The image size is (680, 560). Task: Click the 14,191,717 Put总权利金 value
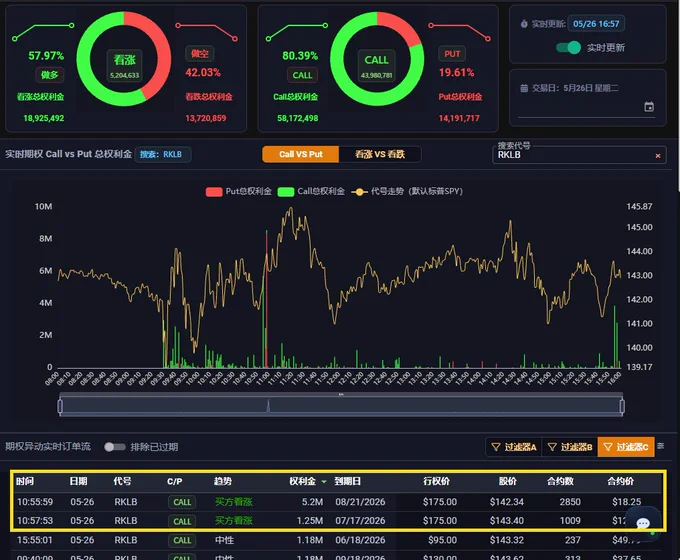459,118
